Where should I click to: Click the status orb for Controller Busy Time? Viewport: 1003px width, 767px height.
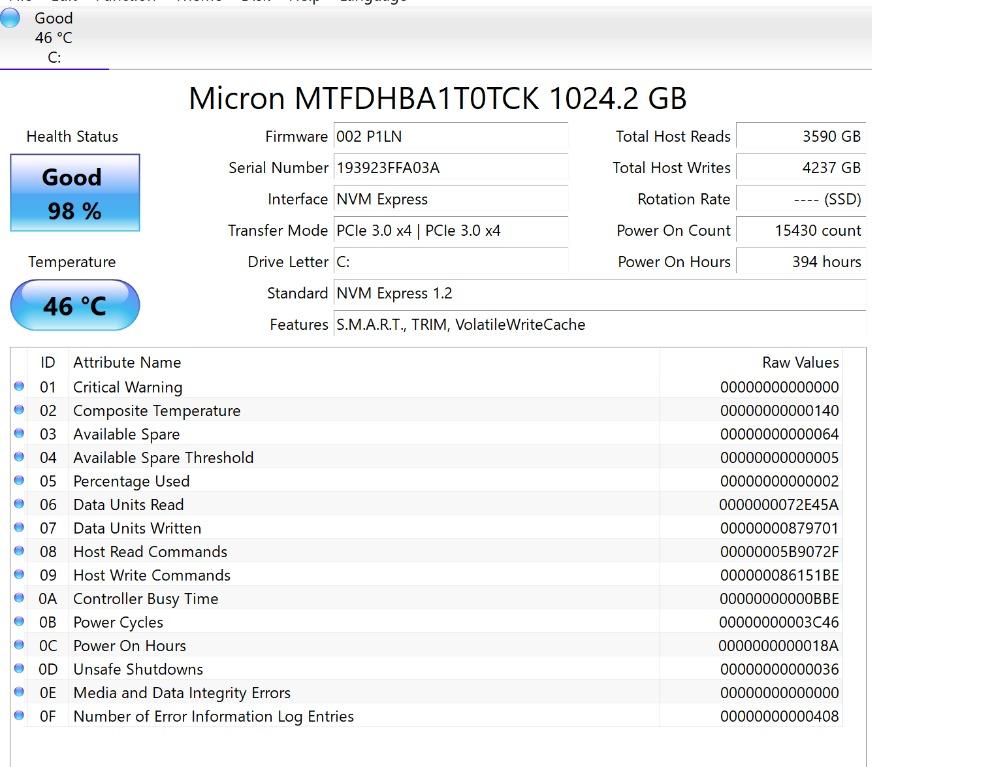click(x=19, y=598)
